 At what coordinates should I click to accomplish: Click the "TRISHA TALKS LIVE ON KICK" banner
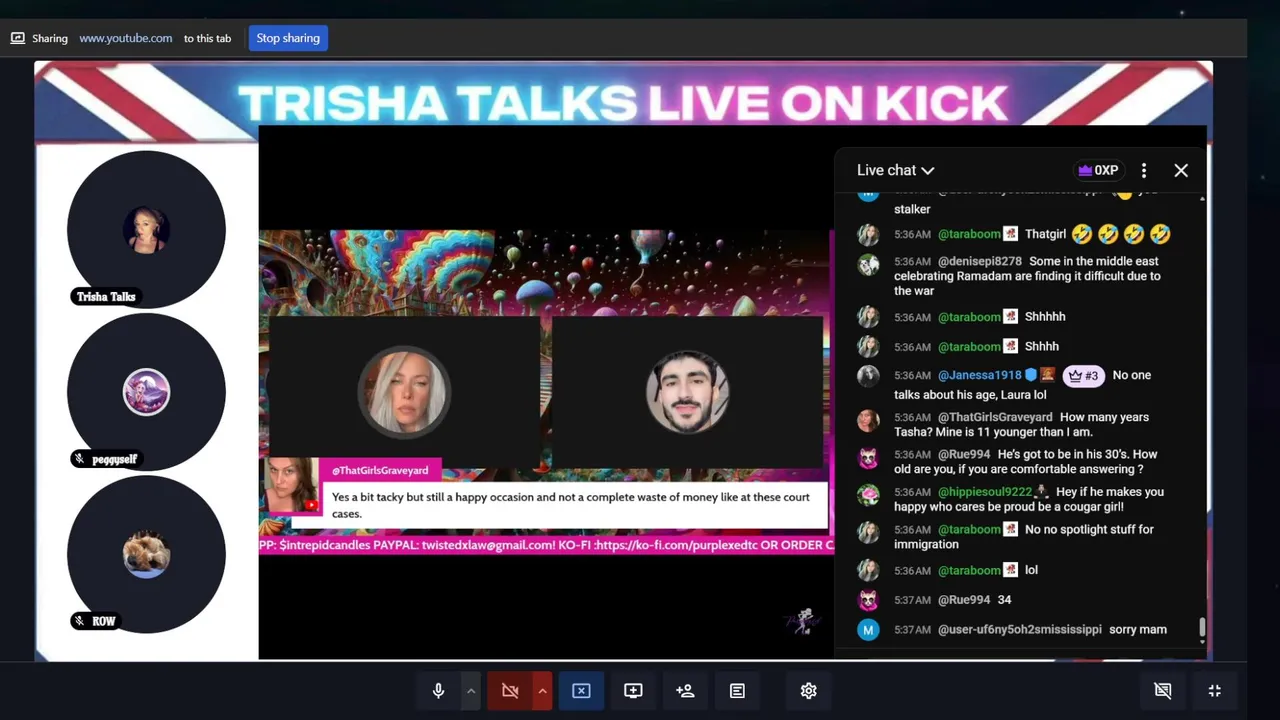[x=623, y=102]
